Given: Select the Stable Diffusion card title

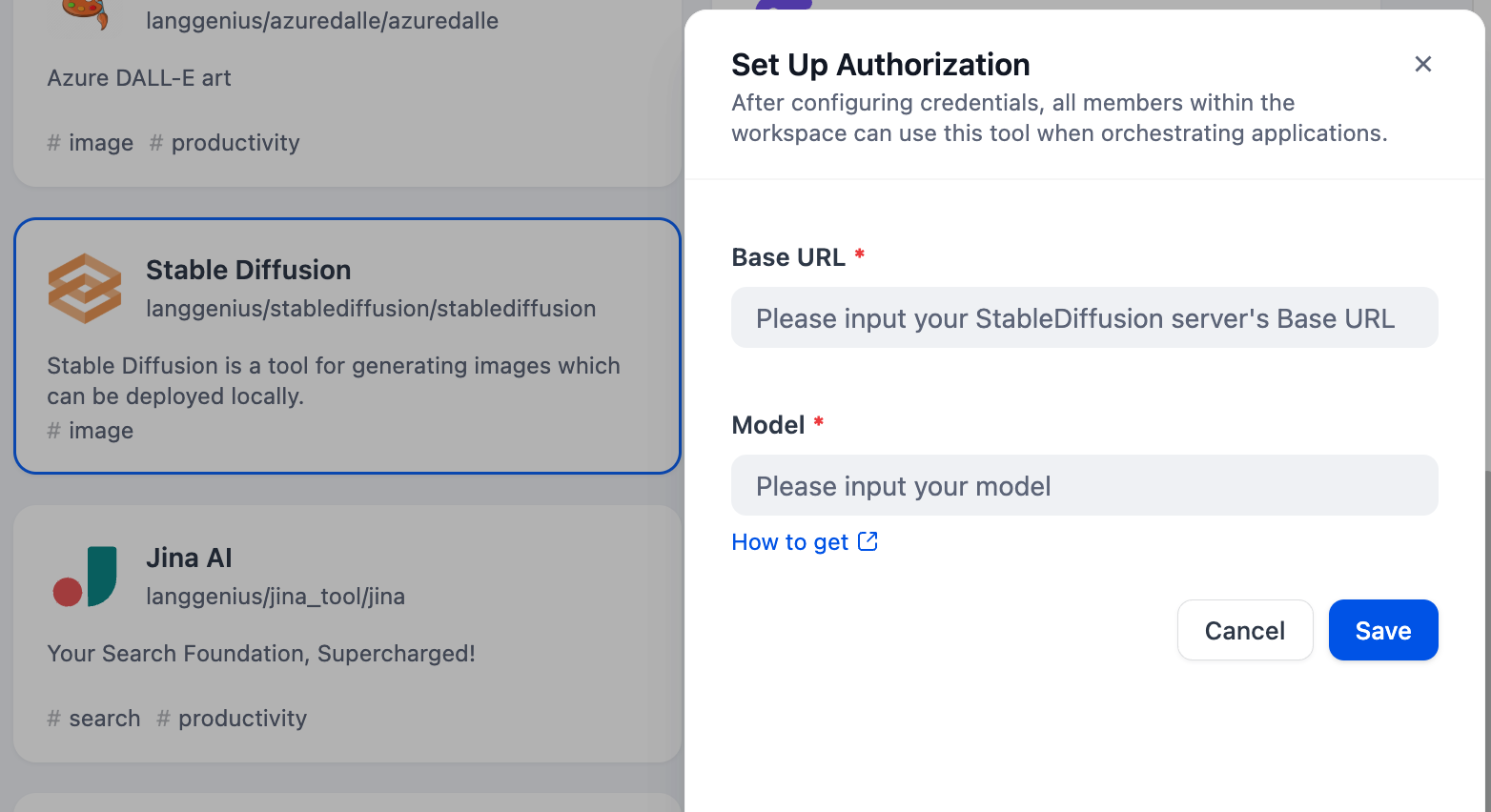Looking at the screenshot, I should [248, 270].
